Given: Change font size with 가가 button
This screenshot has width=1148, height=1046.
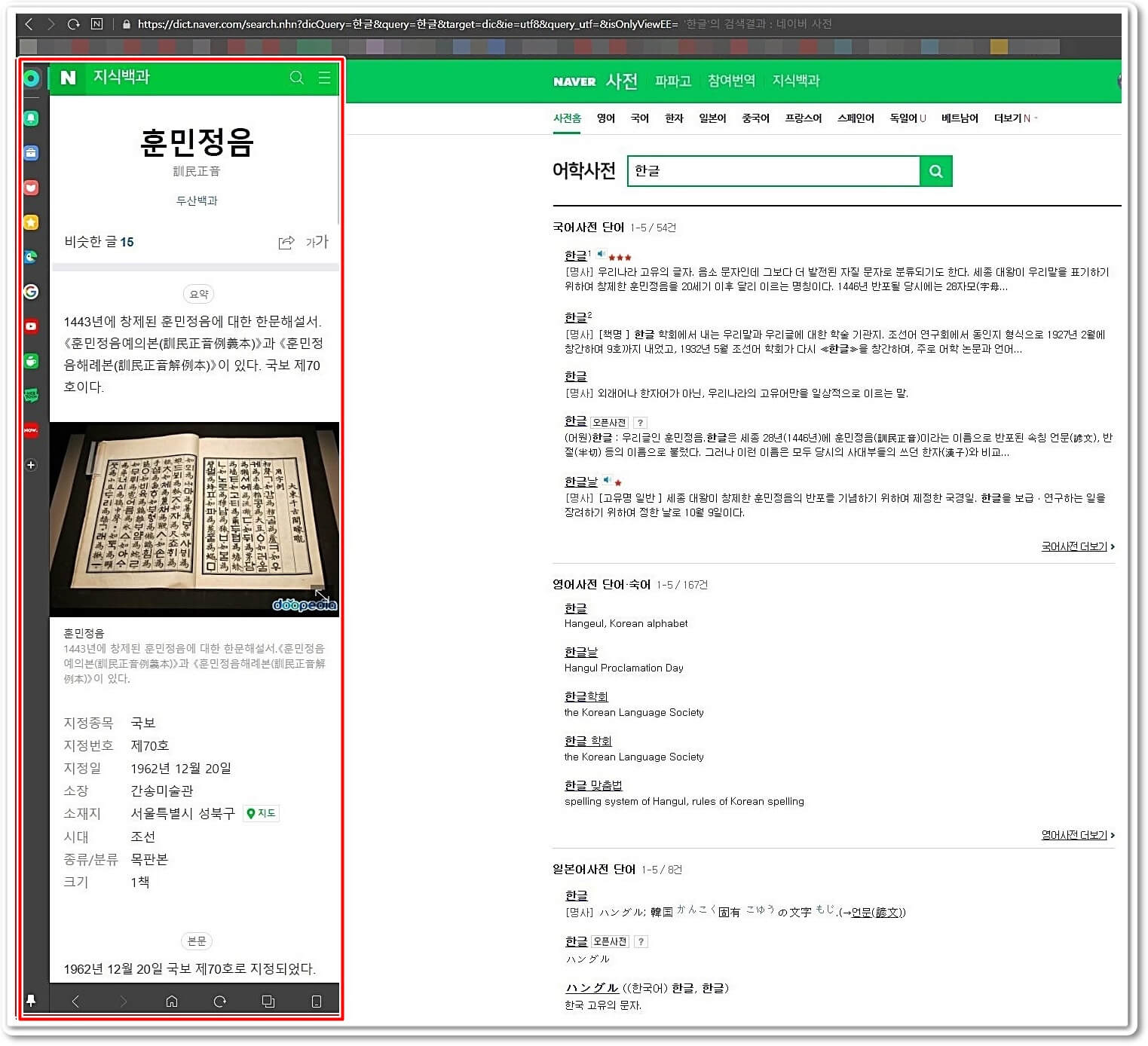Looking at the screenshot, I should point(317,242).
